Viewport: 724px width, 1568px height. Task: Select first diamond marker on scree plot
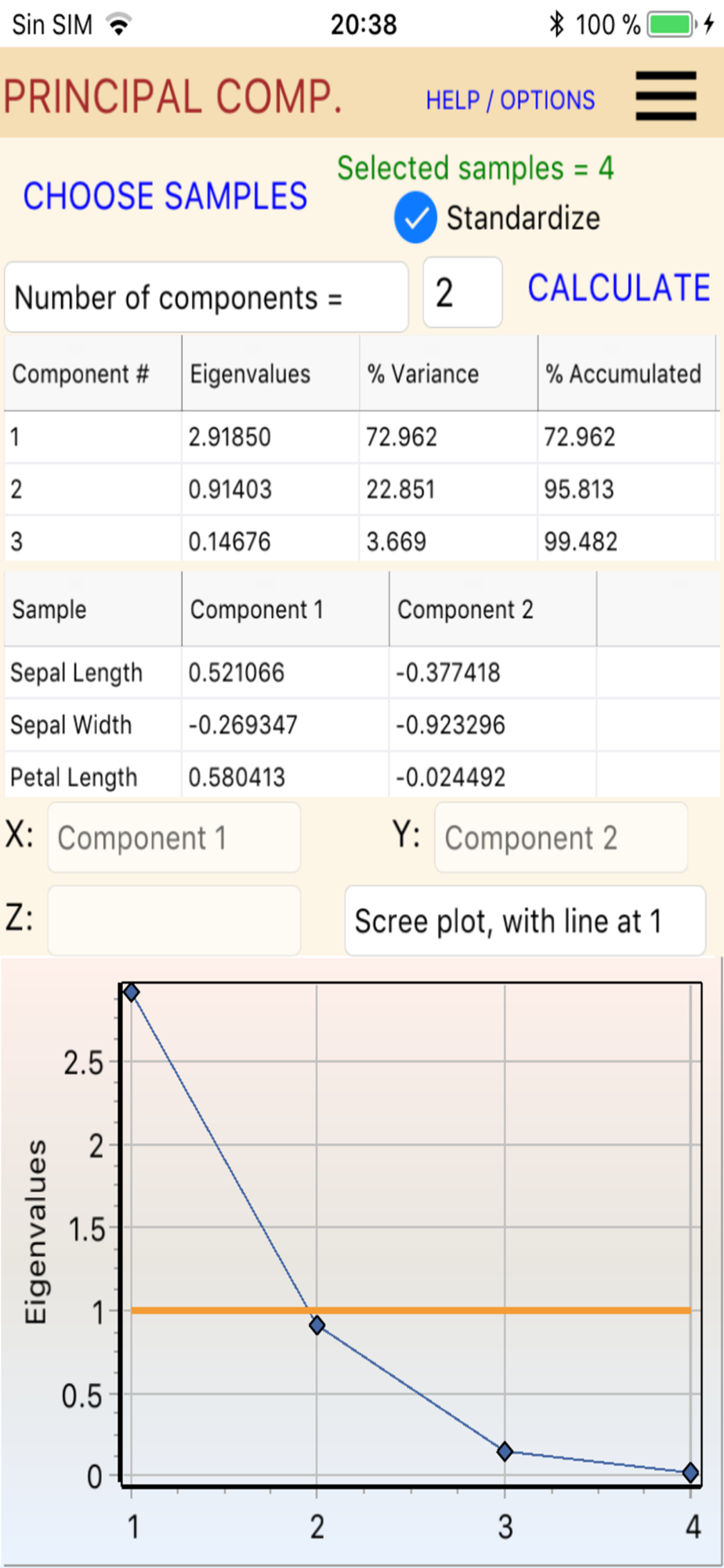(132, 993)
